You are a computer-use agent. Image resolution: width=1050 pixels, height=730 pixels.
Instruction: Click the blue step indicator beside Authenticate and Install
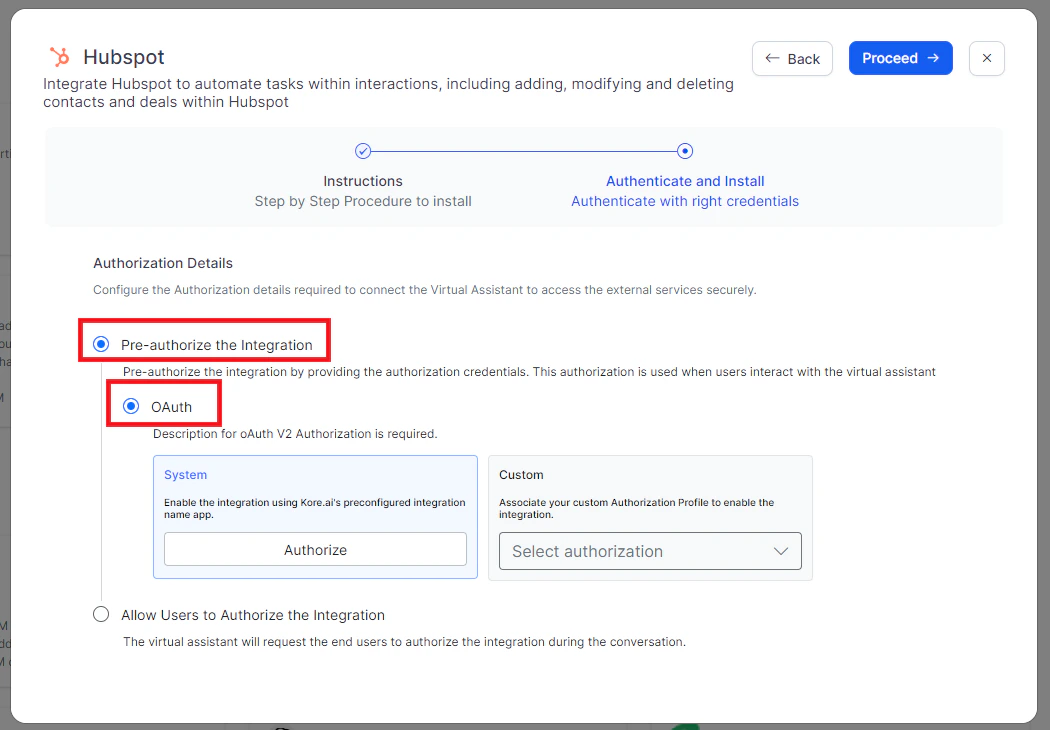click(x=685, y=150)
